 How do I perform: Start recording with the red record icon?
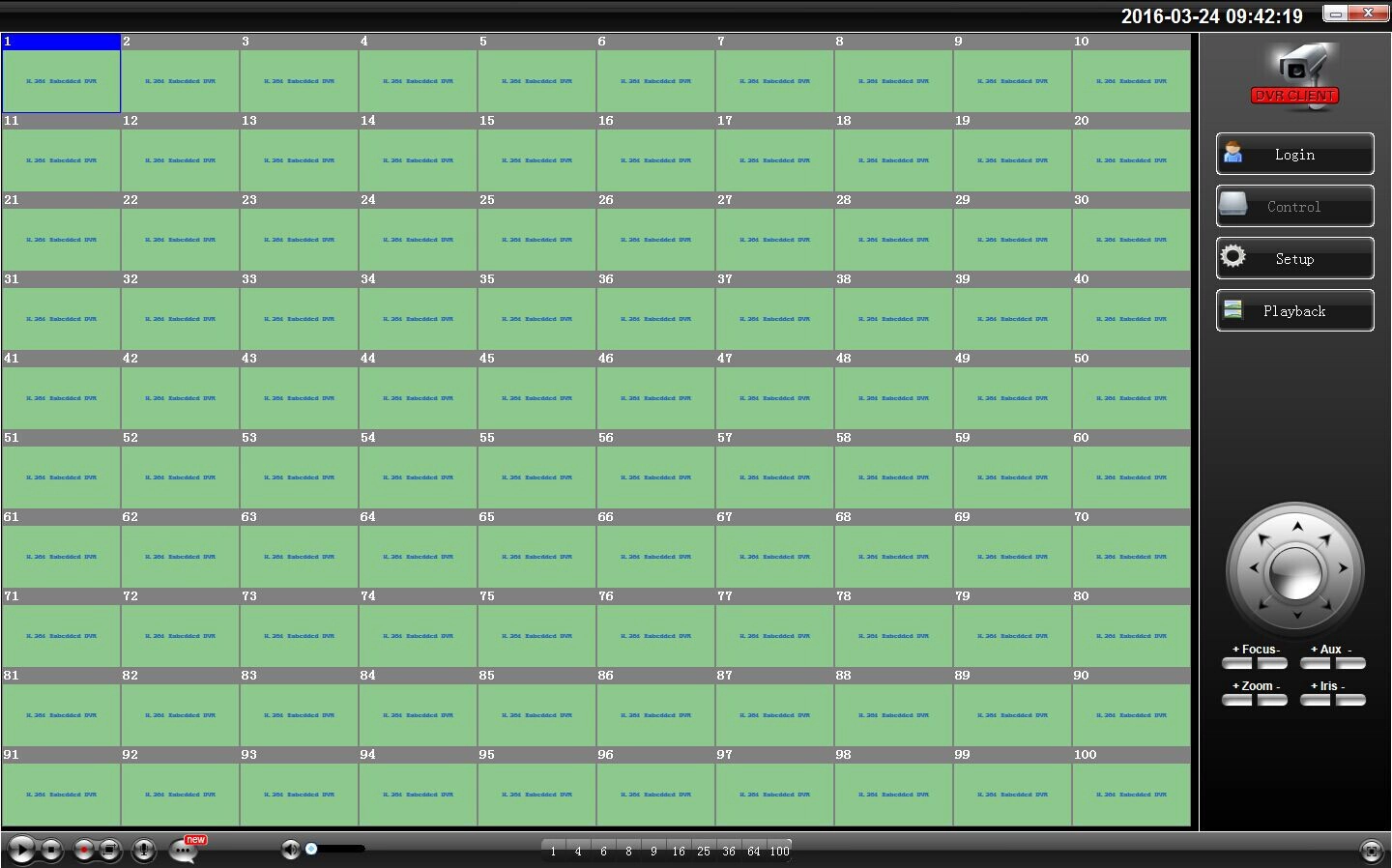(x=85, y=850)
